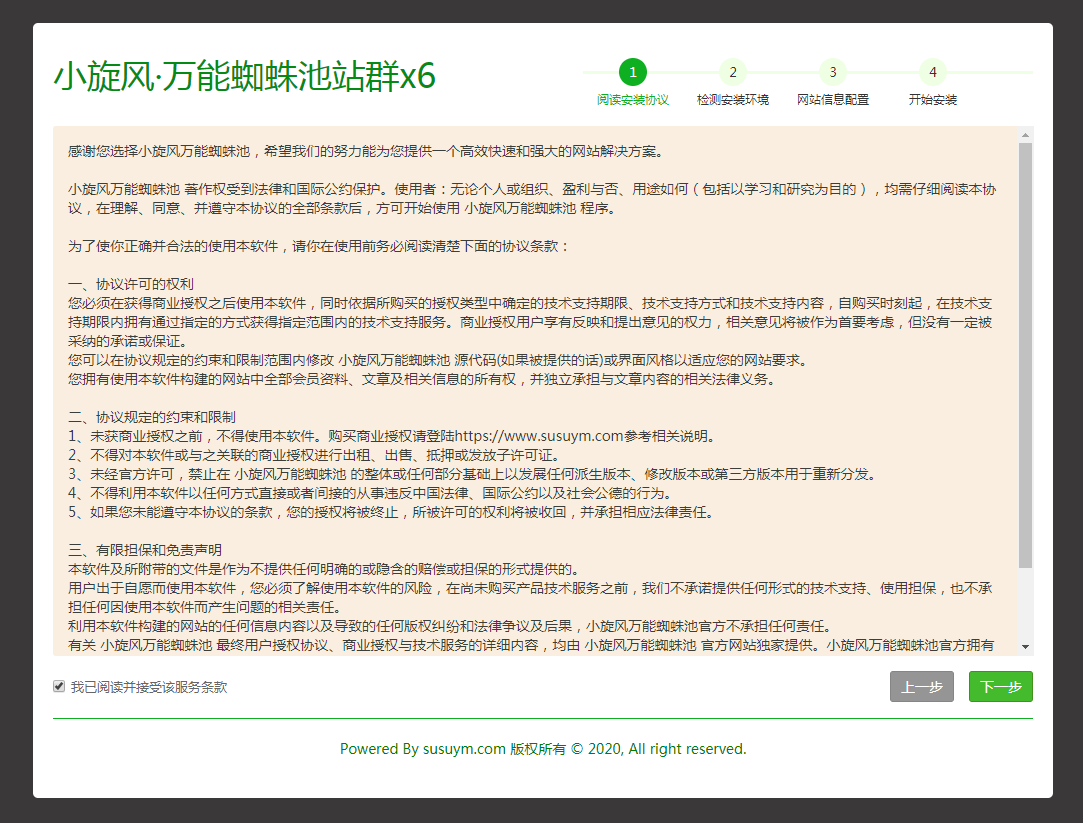1083x823 pixels.
Task: Select the 检测安装环境 step label
Action: point(733,100)
